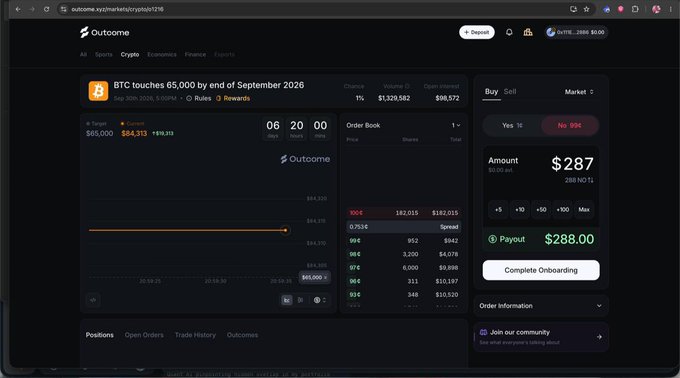
Task: Select the Yes 1¢ outcome
Action: click(x=512, y=125)
